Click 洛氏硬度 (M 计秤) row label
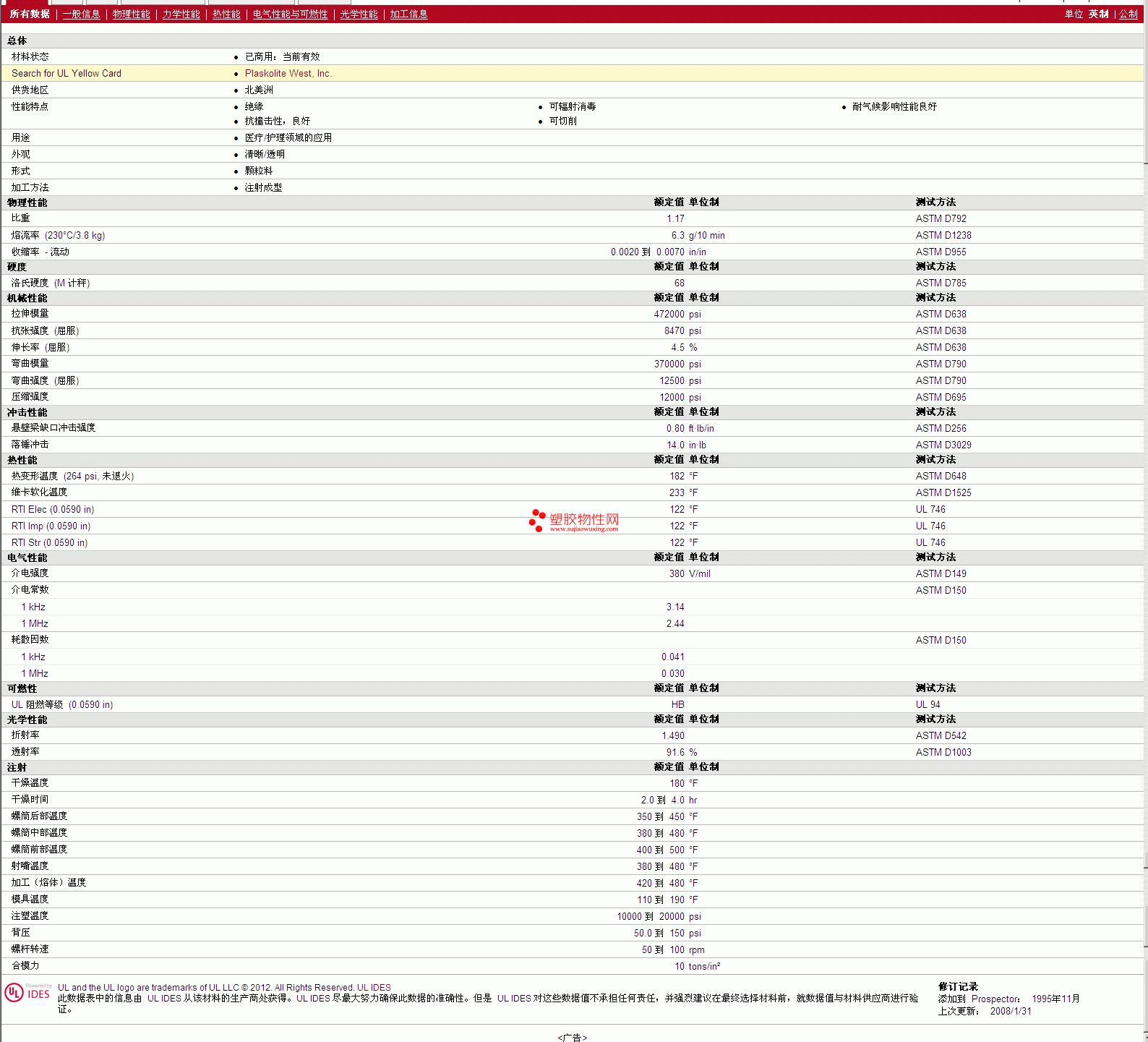Viewport: 1148px width, 1042px height. [51, 283]
